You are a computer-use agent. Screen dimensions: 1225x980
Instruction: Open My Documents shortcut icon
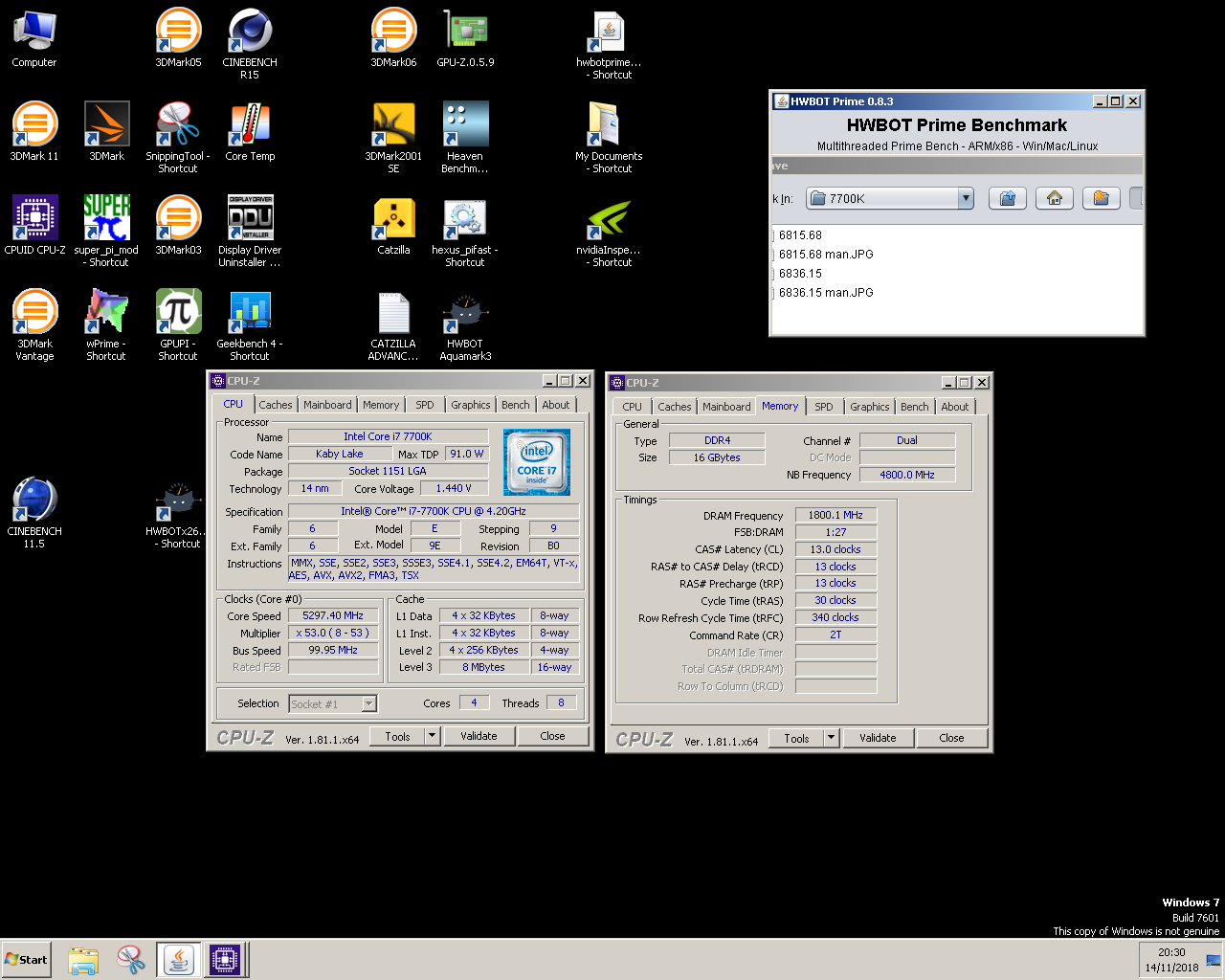(609, 138)
